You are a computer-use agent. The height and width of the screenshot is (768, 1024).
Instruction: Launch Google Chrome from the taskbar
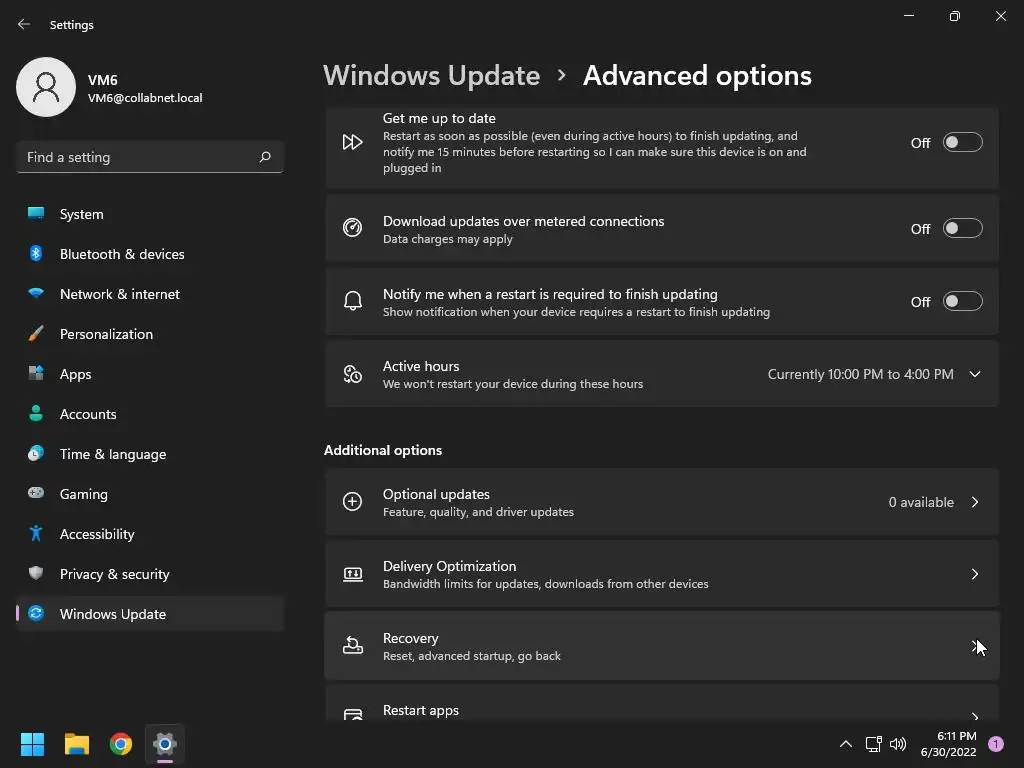coord(121,744)
